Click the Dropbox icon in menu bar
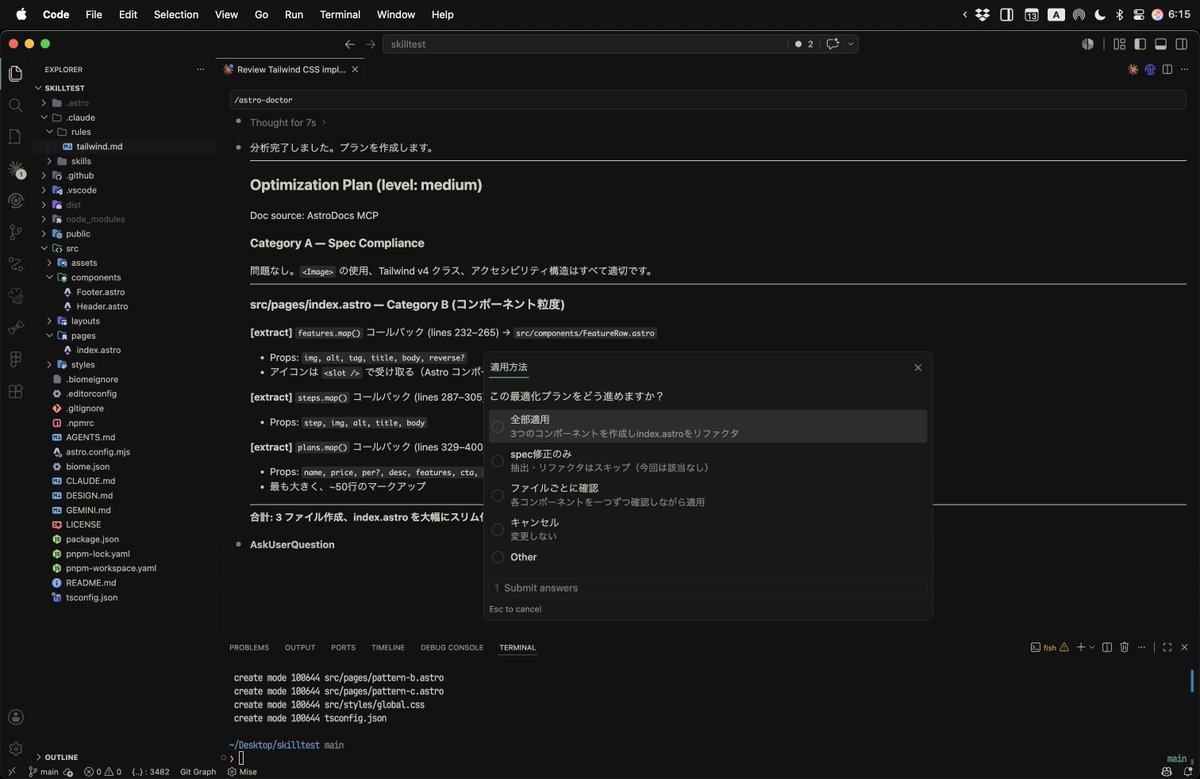The width and height of the screenshot is (1200, 779). 983,15
